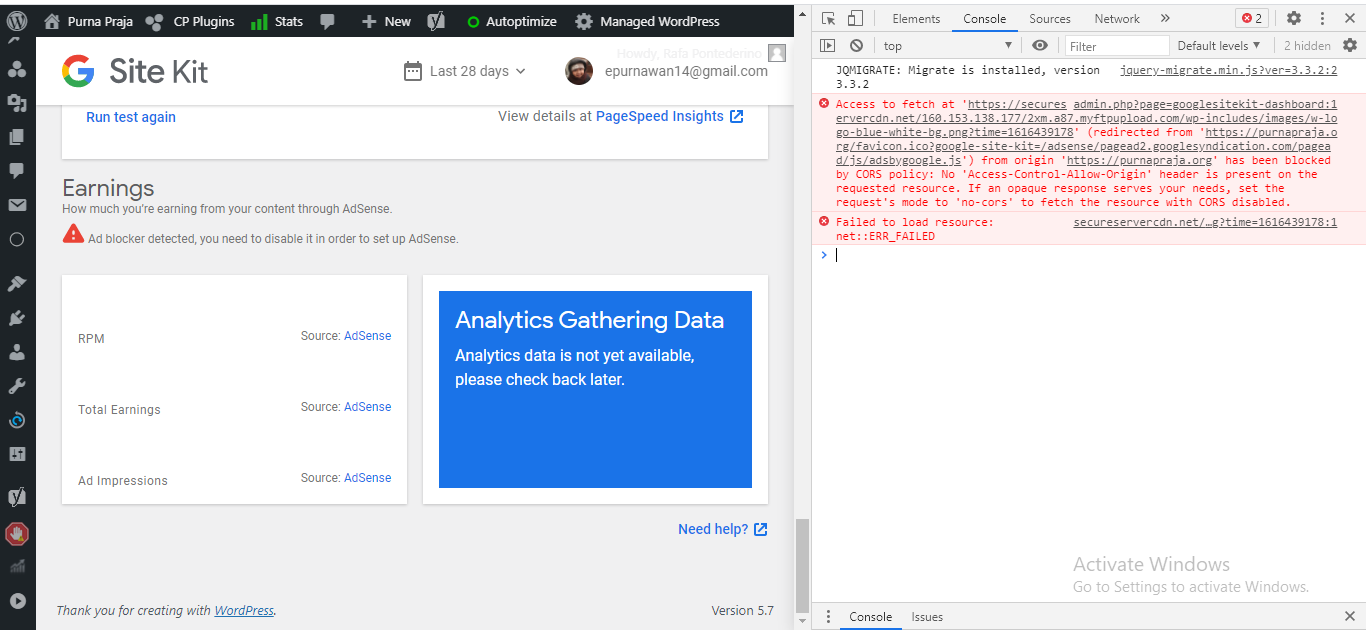The height and width of the screenshot is (630, 1366).
Task: Click AdSense source link for Total Earnings
Action: pyautogui.click(x=367, y=407)
